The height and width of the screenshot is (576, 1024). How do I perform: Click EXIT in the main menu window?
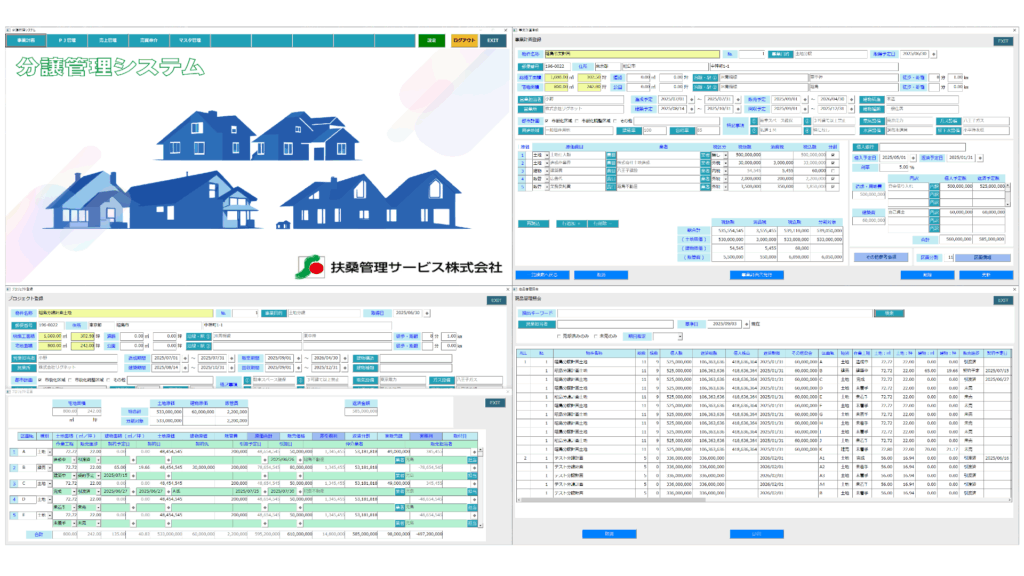(491, 41)
